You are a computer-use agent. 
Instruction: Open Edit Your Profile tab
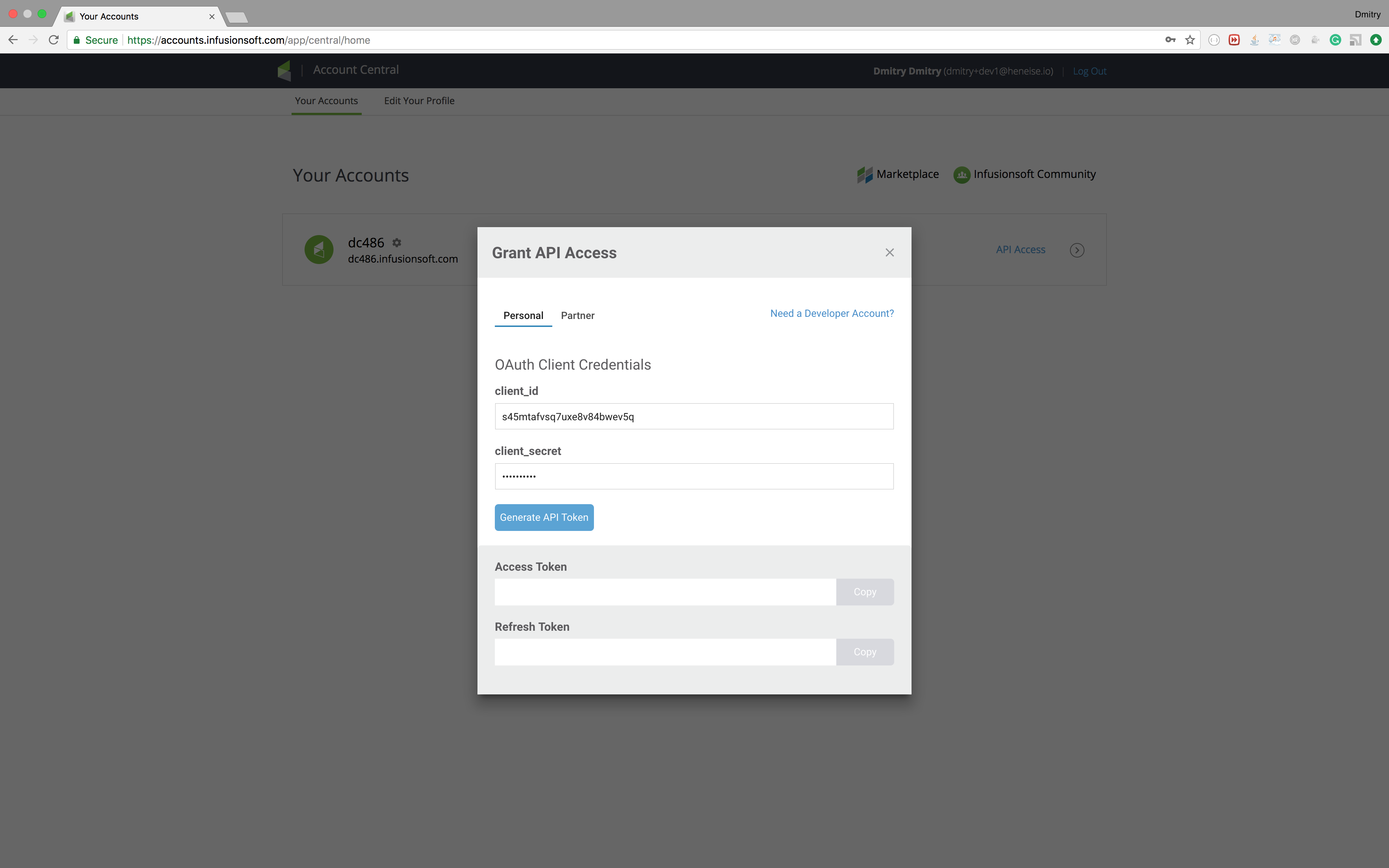click(419, 101)
